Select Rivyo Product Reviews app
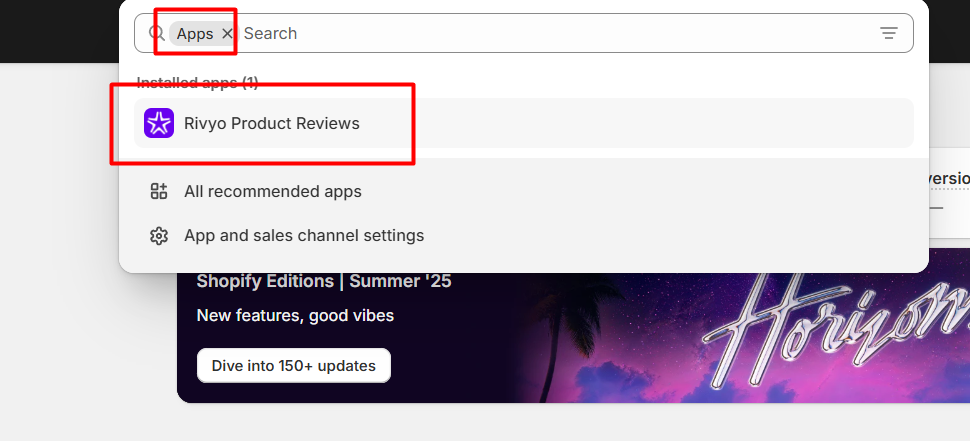Image resolution: width=970 pixels, height=441 pixels. point(523,123)
